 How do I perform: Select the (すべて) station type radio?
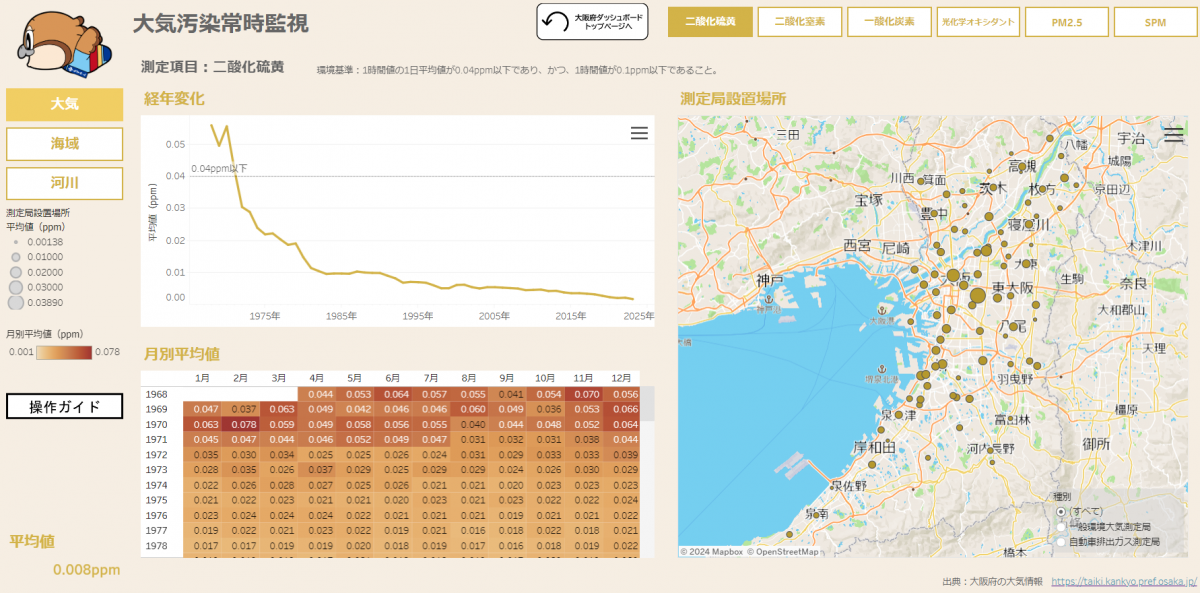1061,511
